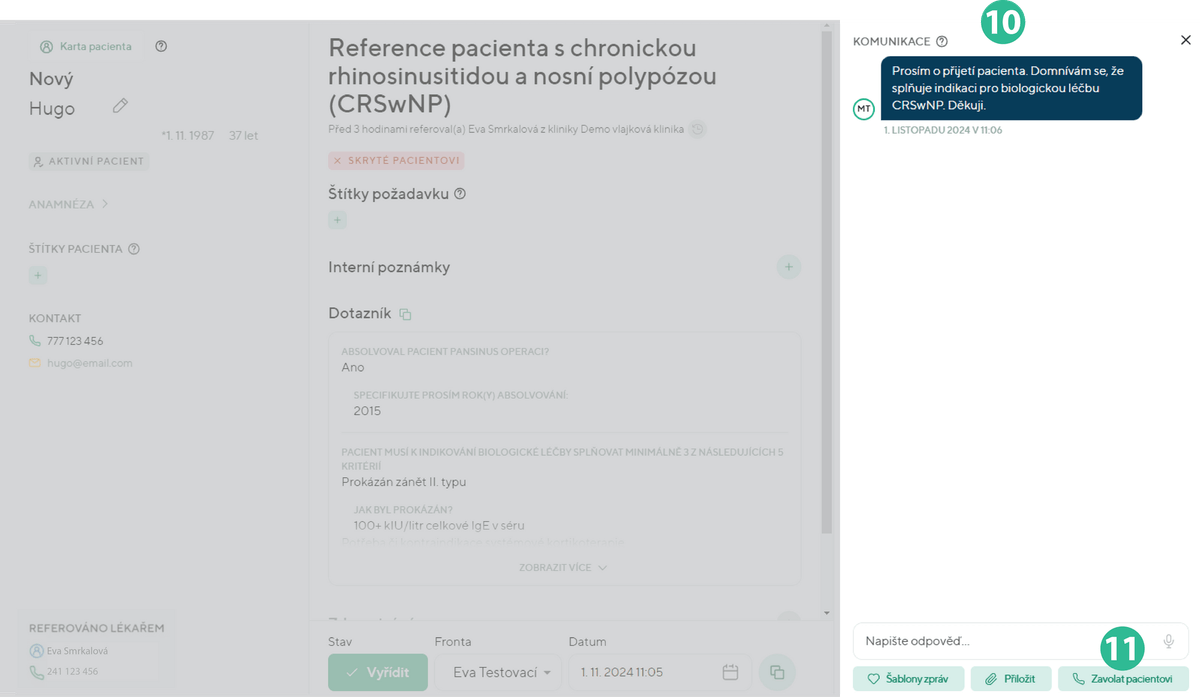Screen dimensions: 1200x697
Task: Expand questionnaire with Zobrazit více
Action: click(563, 567)
